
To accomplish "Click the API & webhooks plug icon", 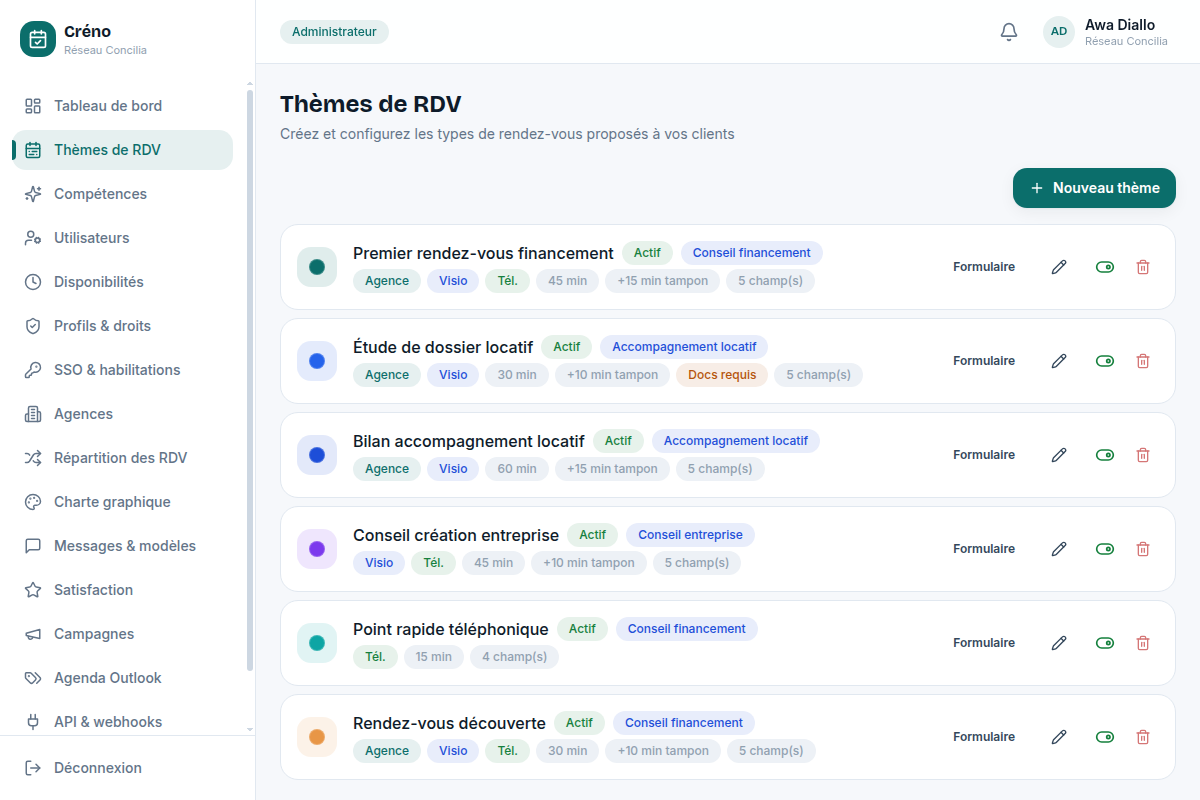I will (33, 722).
